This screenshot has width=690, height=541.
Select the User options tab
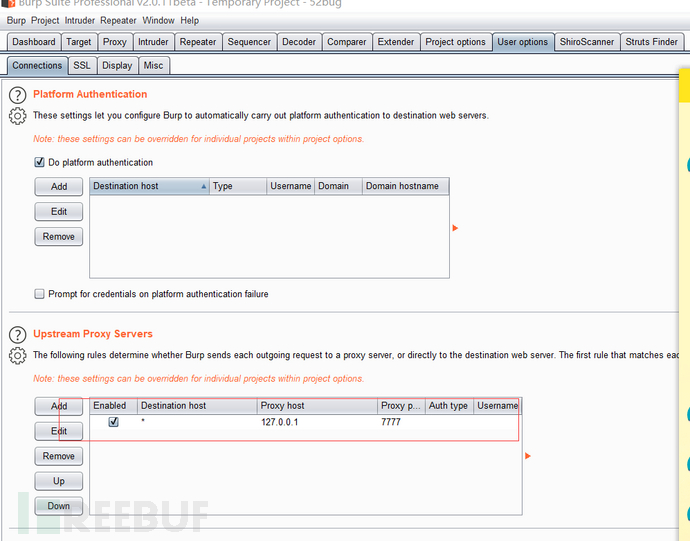pos(523,42)
